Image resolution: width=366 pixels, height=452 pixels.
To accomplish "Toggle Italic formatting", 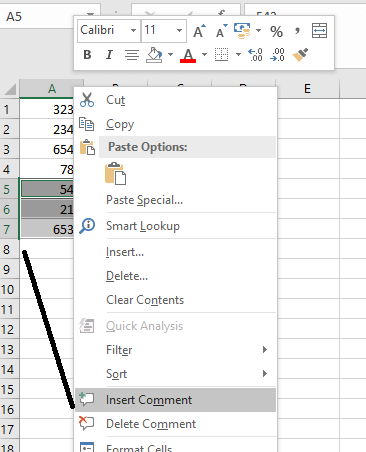I will click(x=109, y=55).
